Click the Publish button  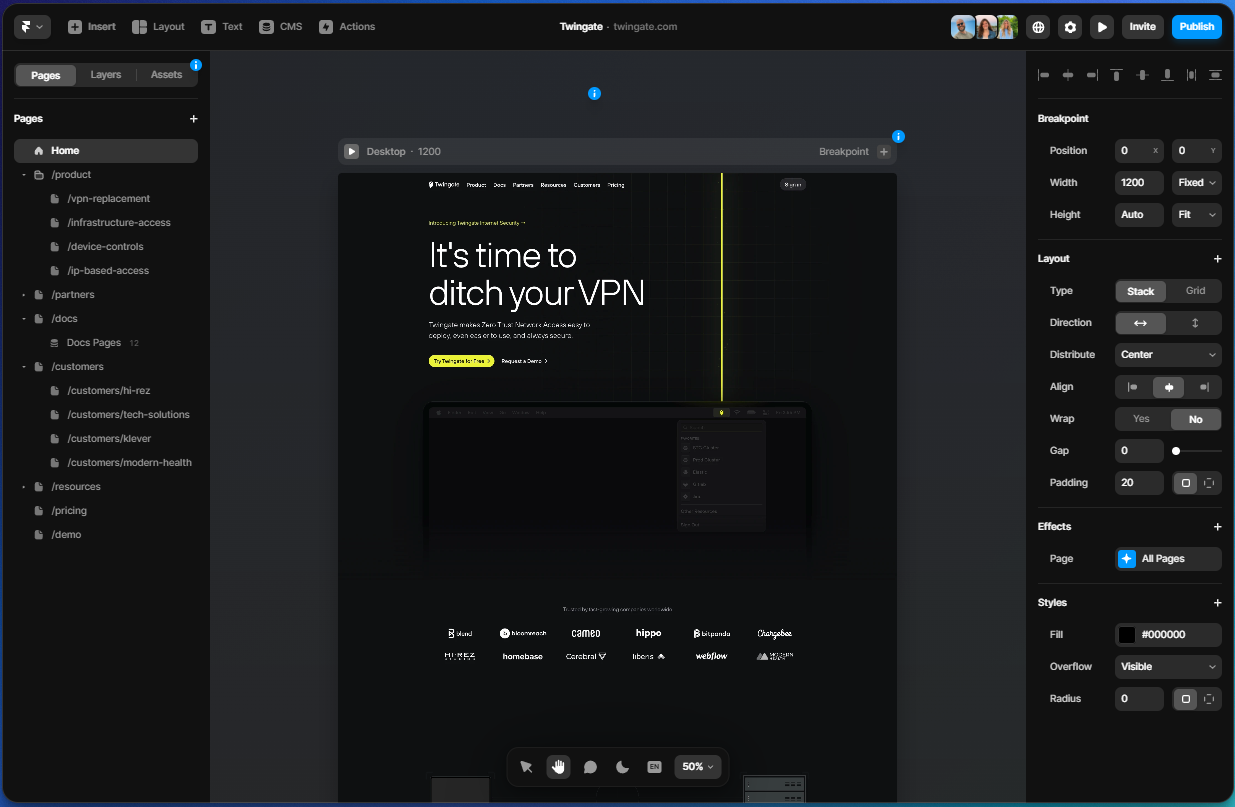(1196, 26)
